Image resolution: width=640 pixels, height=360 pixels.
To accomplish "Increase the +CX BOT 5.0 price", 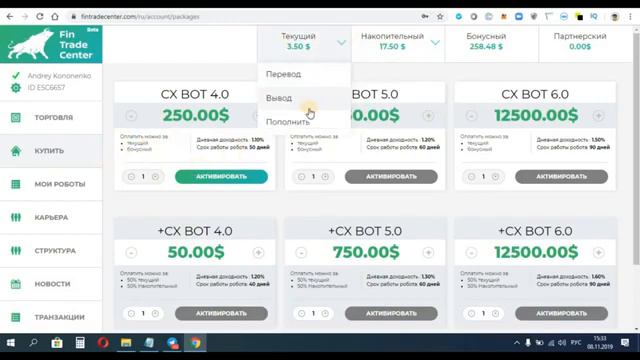I will [x=428, y=253].
